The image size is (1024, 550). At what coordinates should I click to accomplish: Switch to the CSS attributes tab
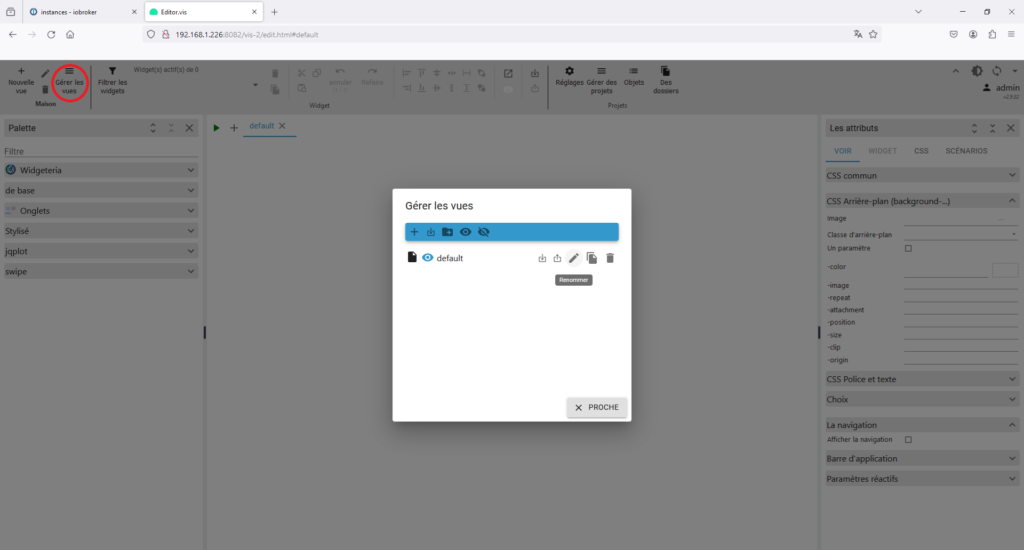tap(921, 151)
